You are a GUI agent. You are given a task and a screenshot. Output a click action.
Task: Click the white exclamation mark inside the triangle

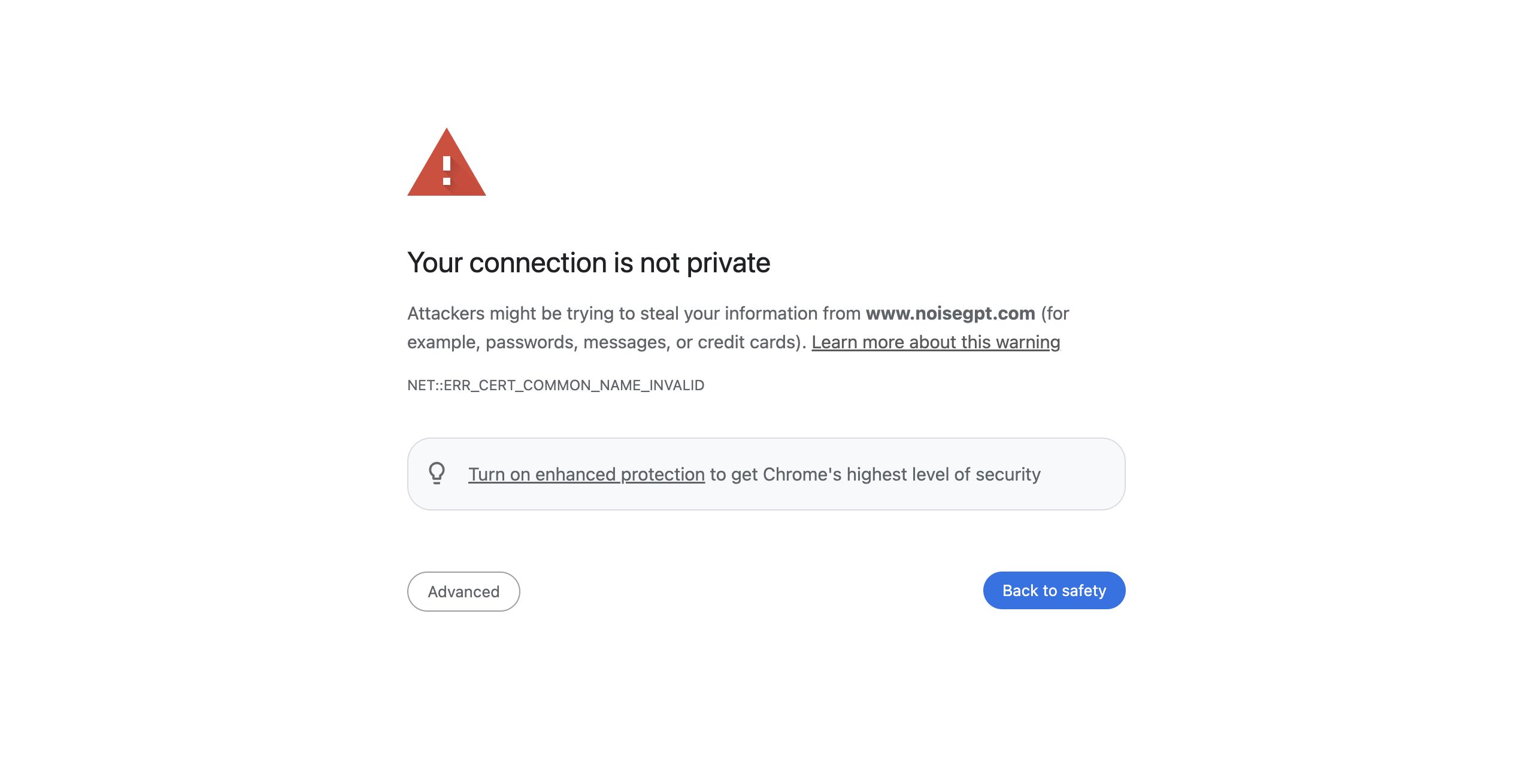point(447,171)
